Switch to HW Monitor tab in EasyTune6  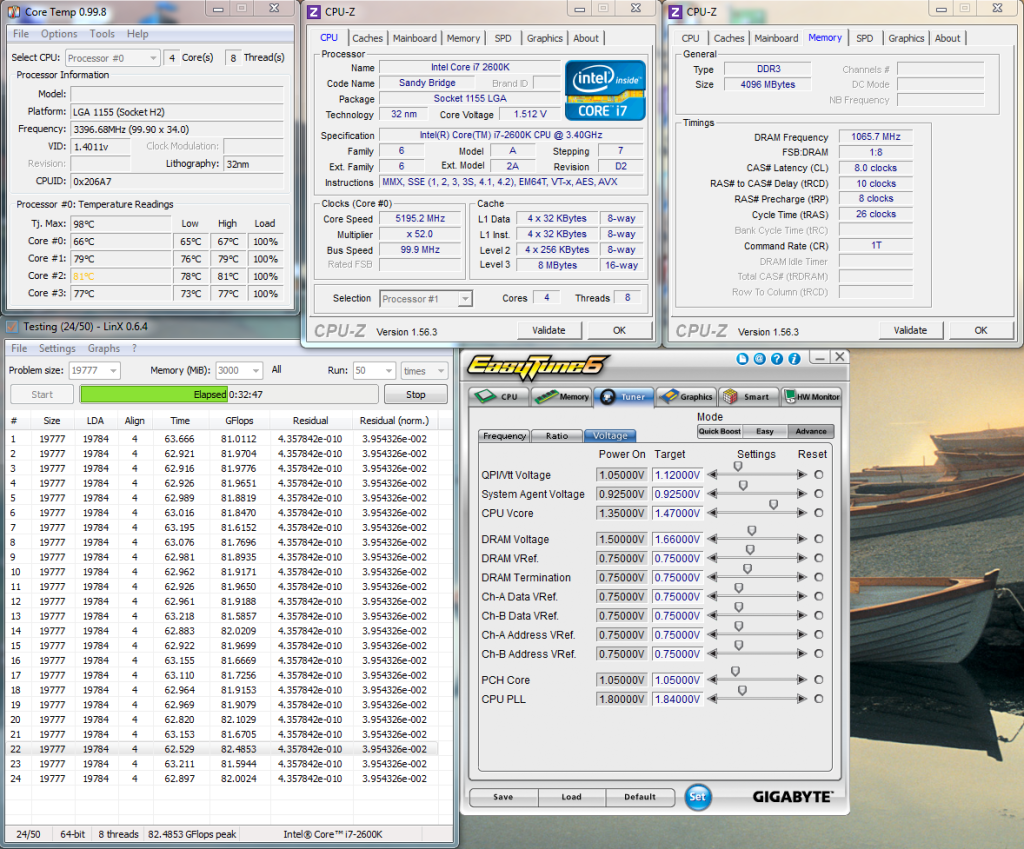click(812, 396)
